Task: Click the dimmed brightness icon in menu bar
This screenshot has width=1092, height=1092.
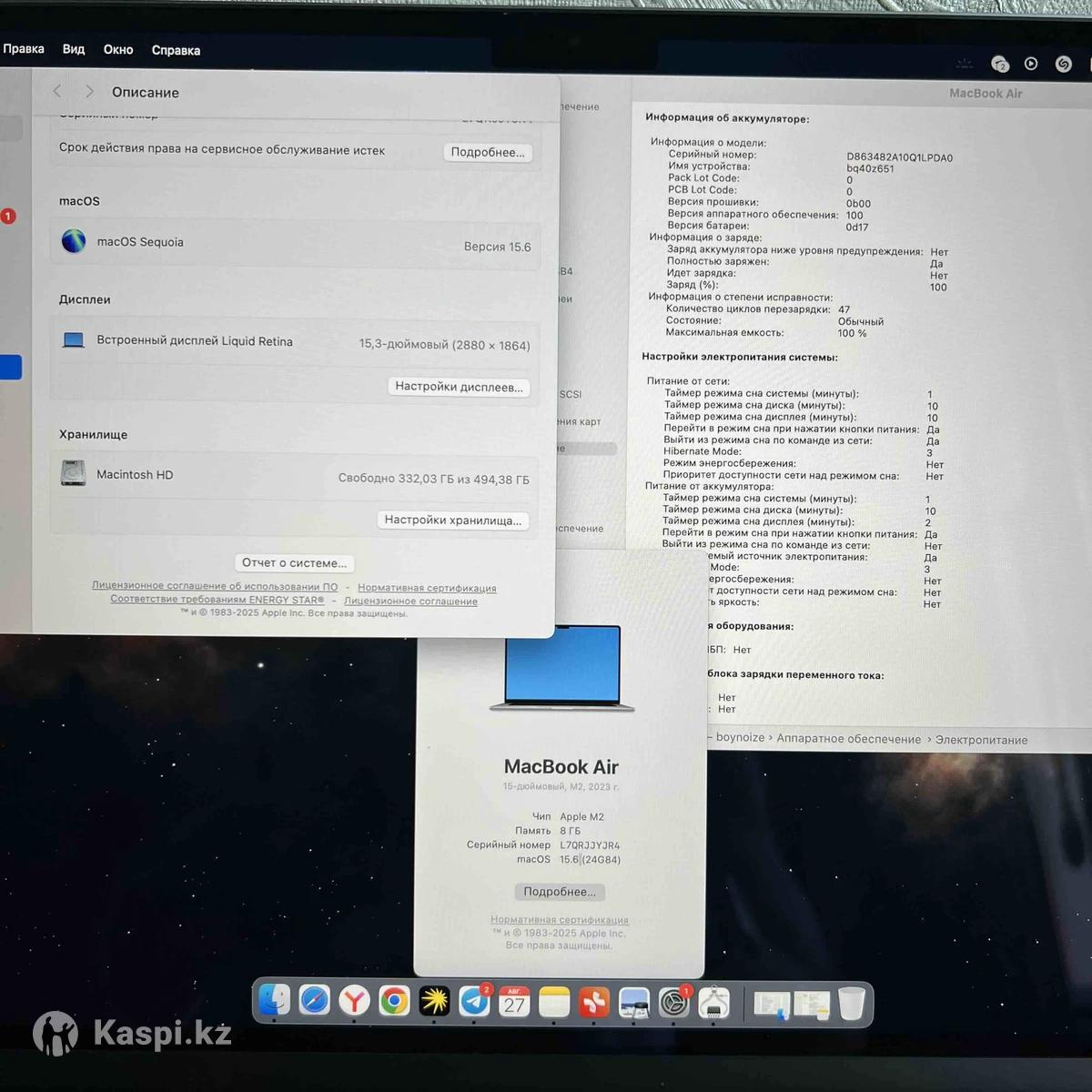Action: coord(965,64)
